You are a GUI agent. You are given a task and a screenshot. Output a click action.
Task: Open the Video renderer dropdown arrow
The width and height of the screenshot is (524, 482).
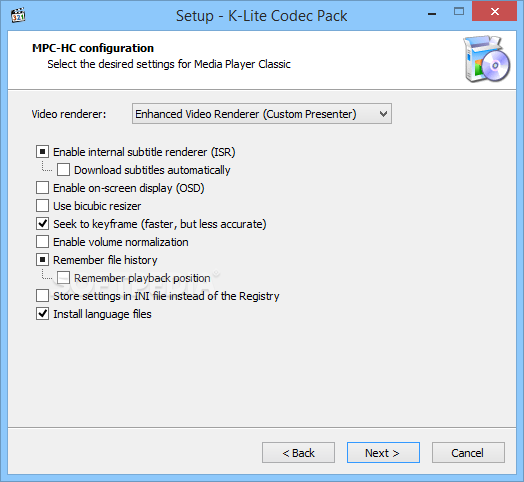pos(383,114)
